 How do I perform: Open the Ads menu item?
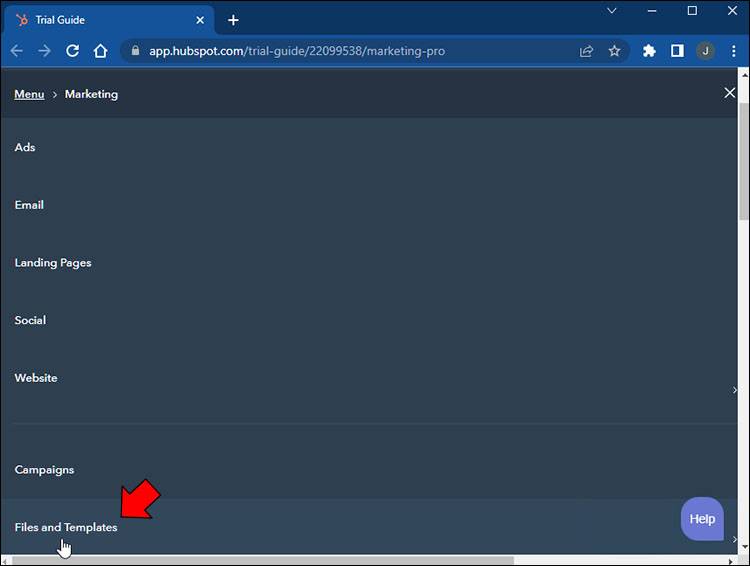pos(25,147)
